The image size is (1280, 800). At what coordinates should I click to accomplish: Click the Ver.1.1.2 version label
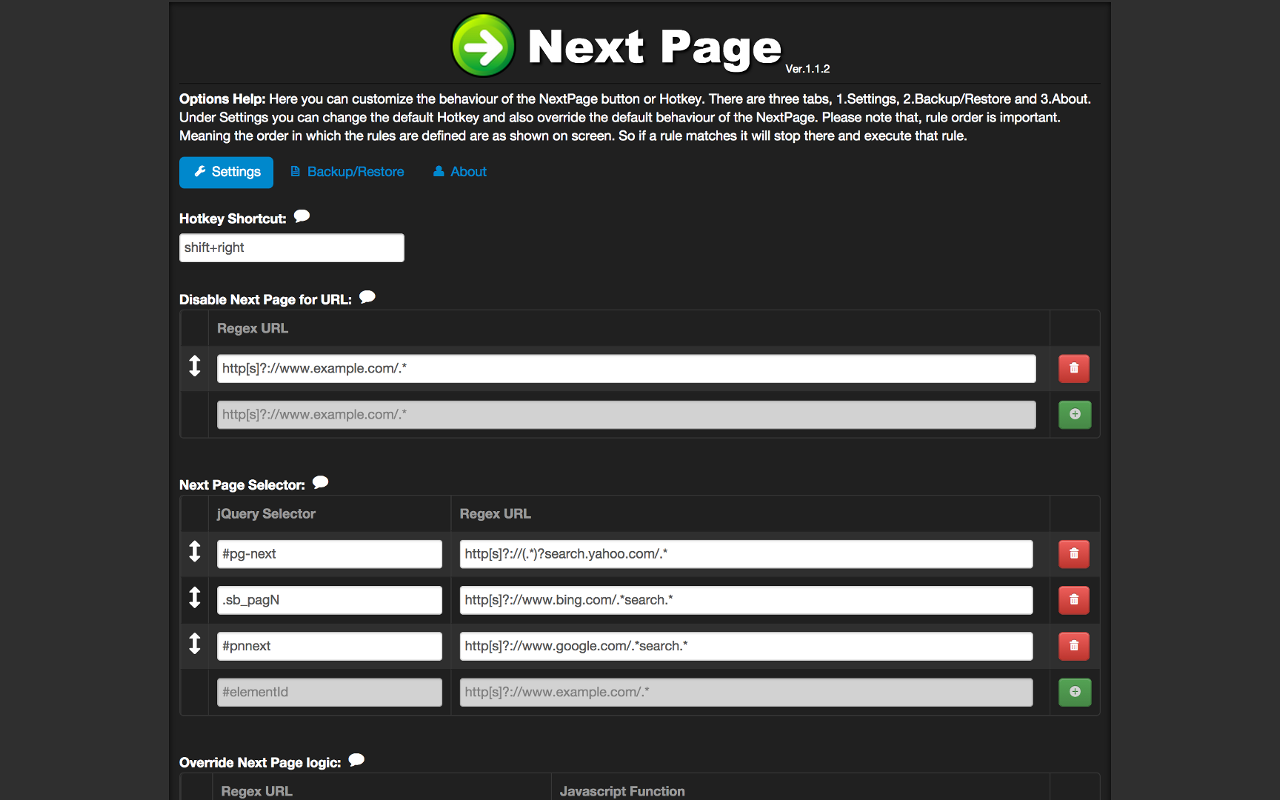pos(808,69)
